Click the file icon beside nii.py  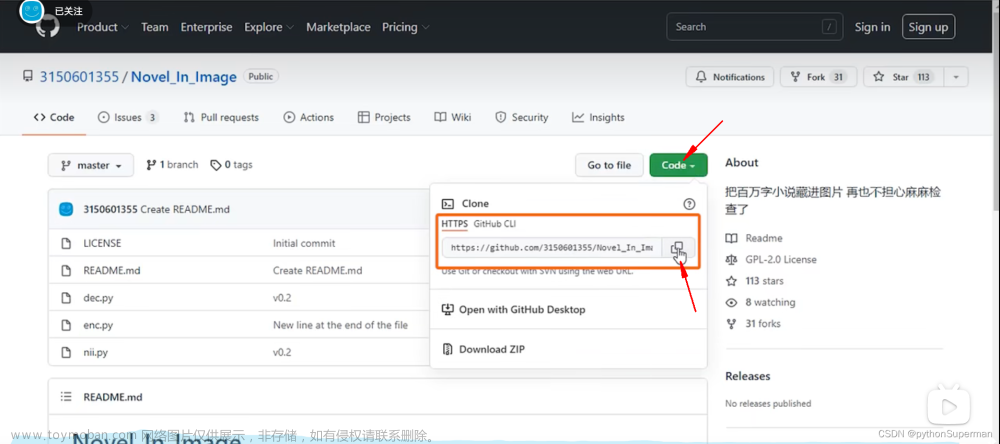coord(65,352)
